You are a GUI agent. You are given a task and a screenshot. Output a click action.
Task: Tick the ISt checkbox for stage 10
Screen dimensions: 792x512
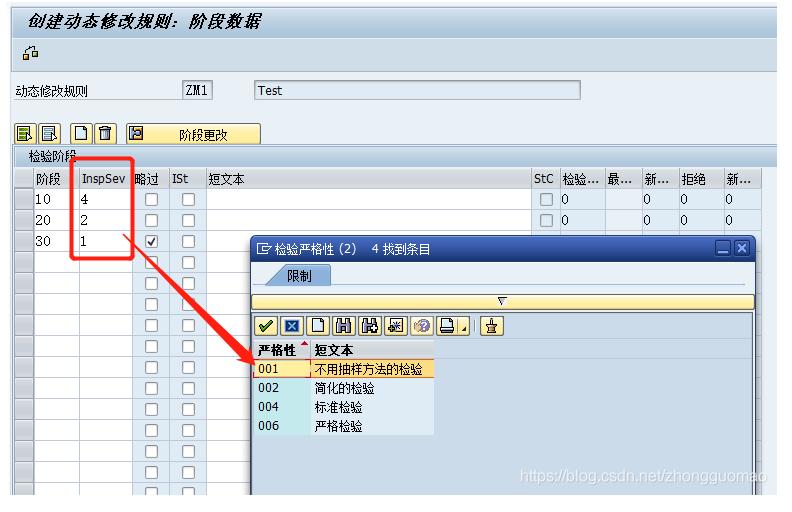point(188,199)
